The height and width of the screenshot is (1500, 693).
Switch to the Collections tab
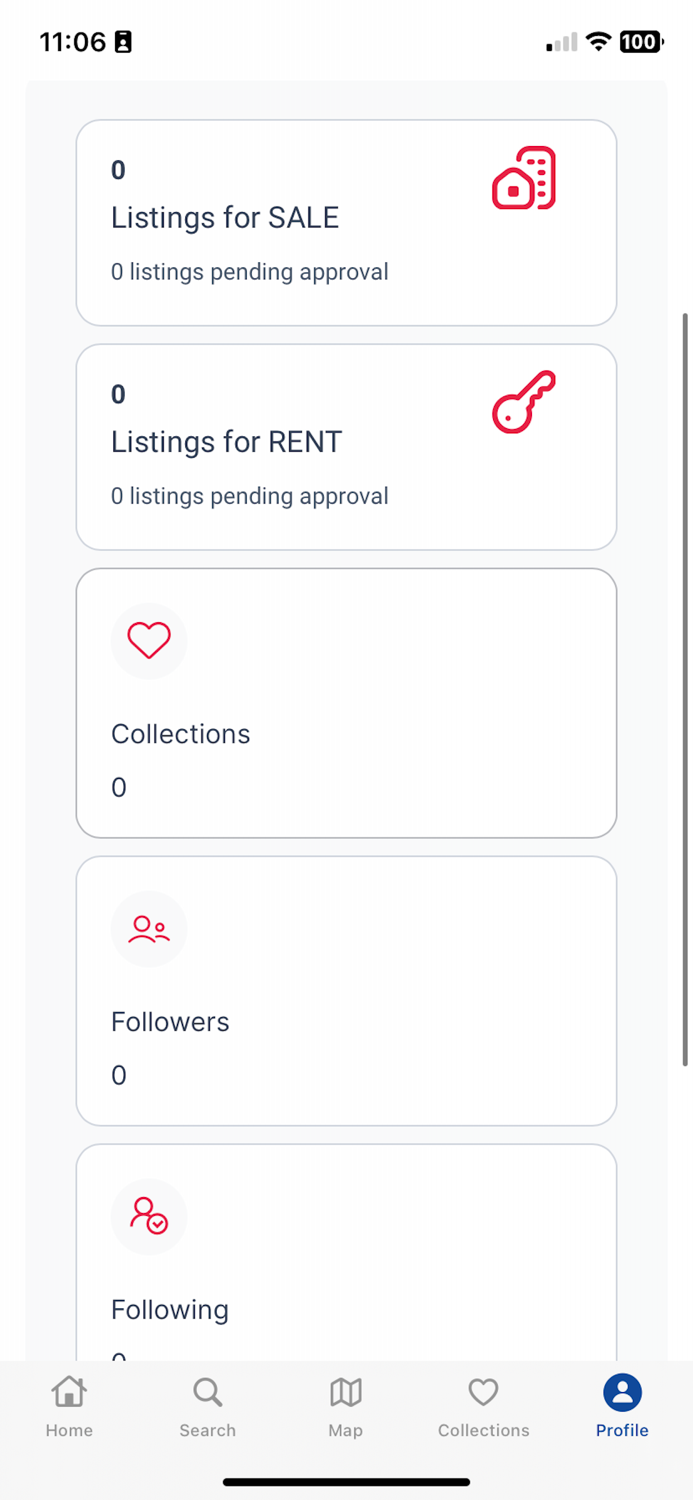point(483,1405)
